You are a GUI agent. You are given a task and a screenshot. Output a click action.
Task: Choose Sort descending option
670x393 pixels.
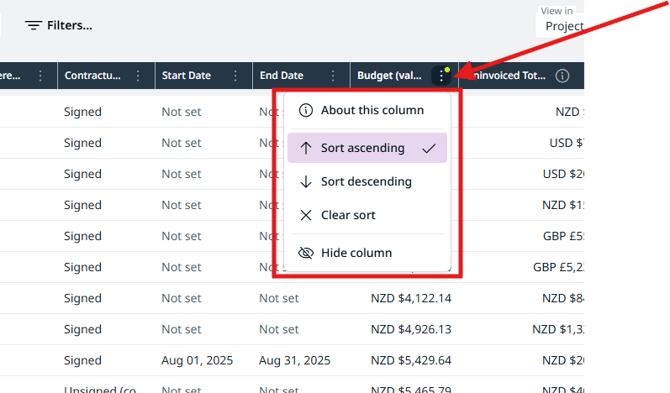coord(367,182)
